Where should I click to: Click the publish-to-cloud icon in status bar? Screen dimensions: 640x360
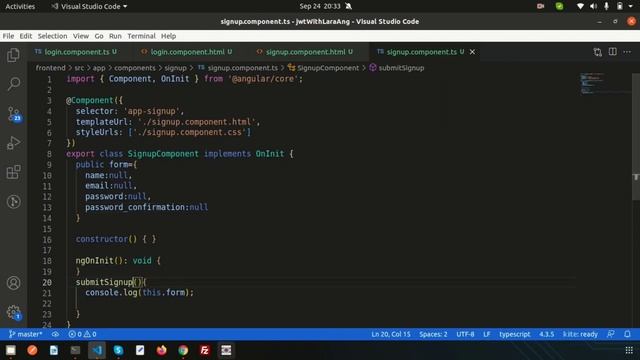[55, 334]
